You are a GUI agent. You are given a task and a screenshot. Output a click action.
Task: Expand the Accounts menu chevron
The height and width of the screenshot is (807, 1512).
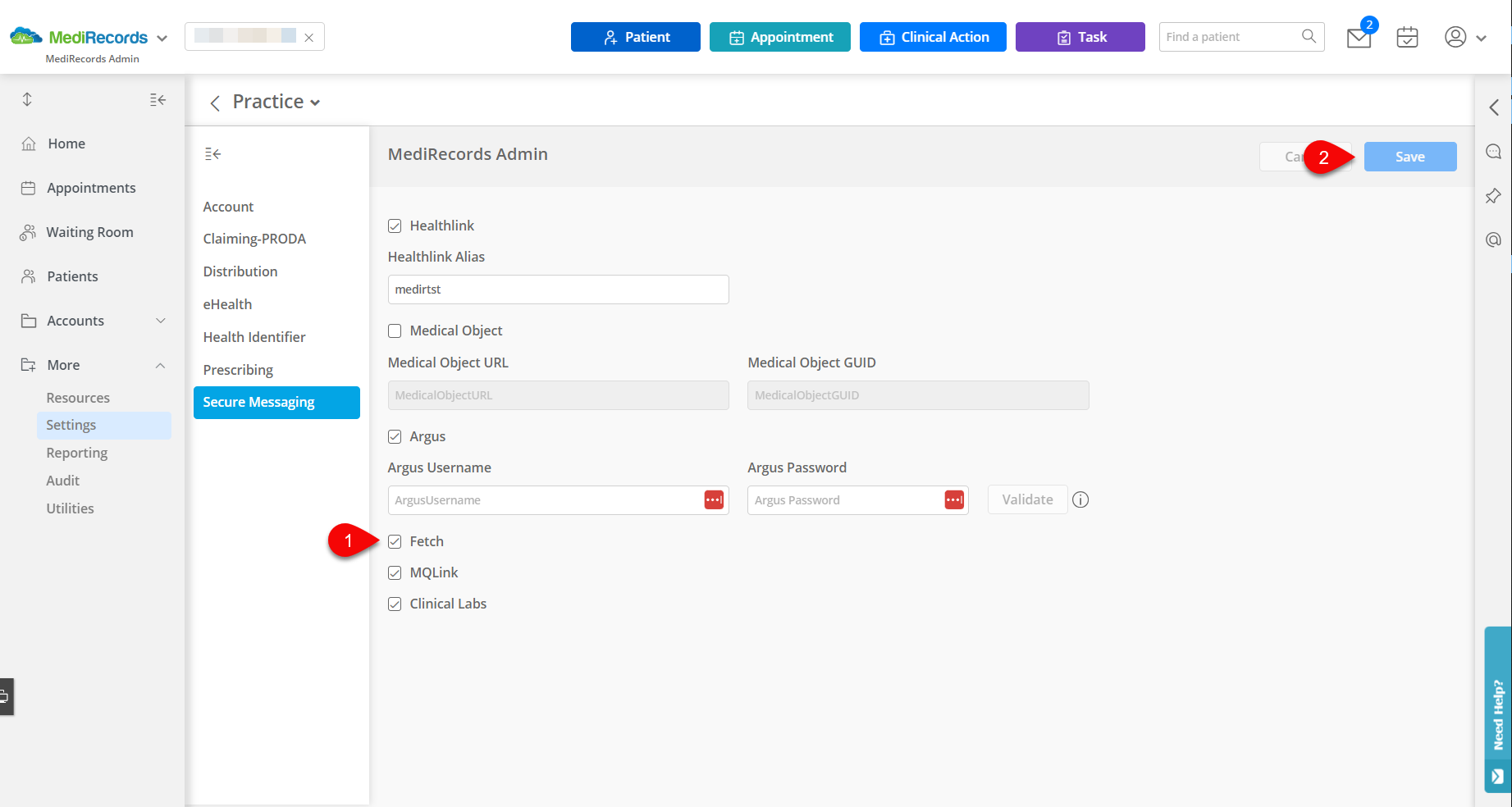pos(161,321)
